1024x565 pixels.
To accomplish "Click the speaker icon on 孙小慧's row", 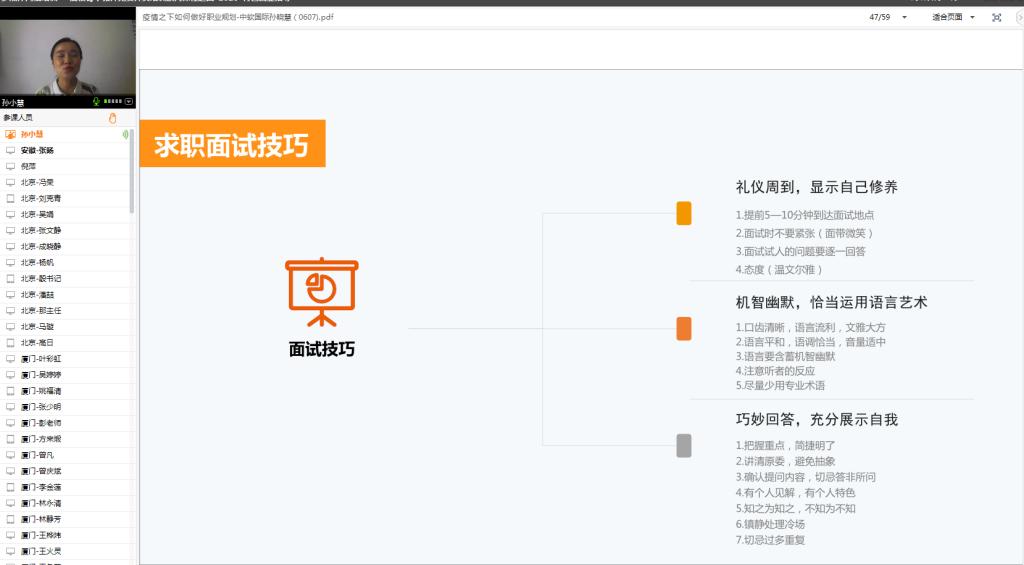I will [x=125, y=134].
